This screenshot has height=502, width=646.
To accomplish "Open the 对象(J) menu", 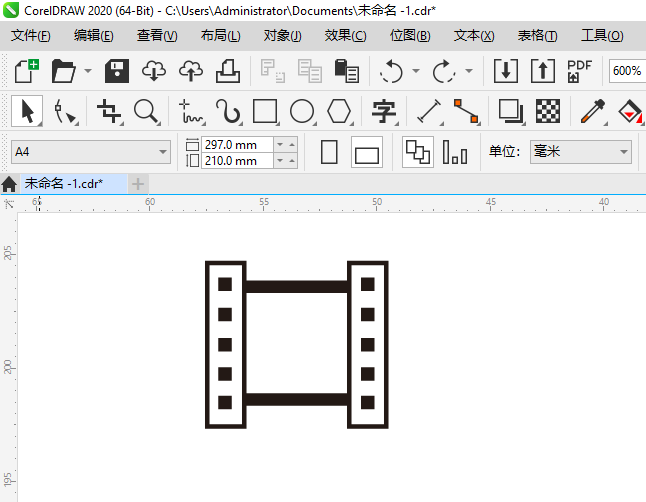I will tap(282, 36).
